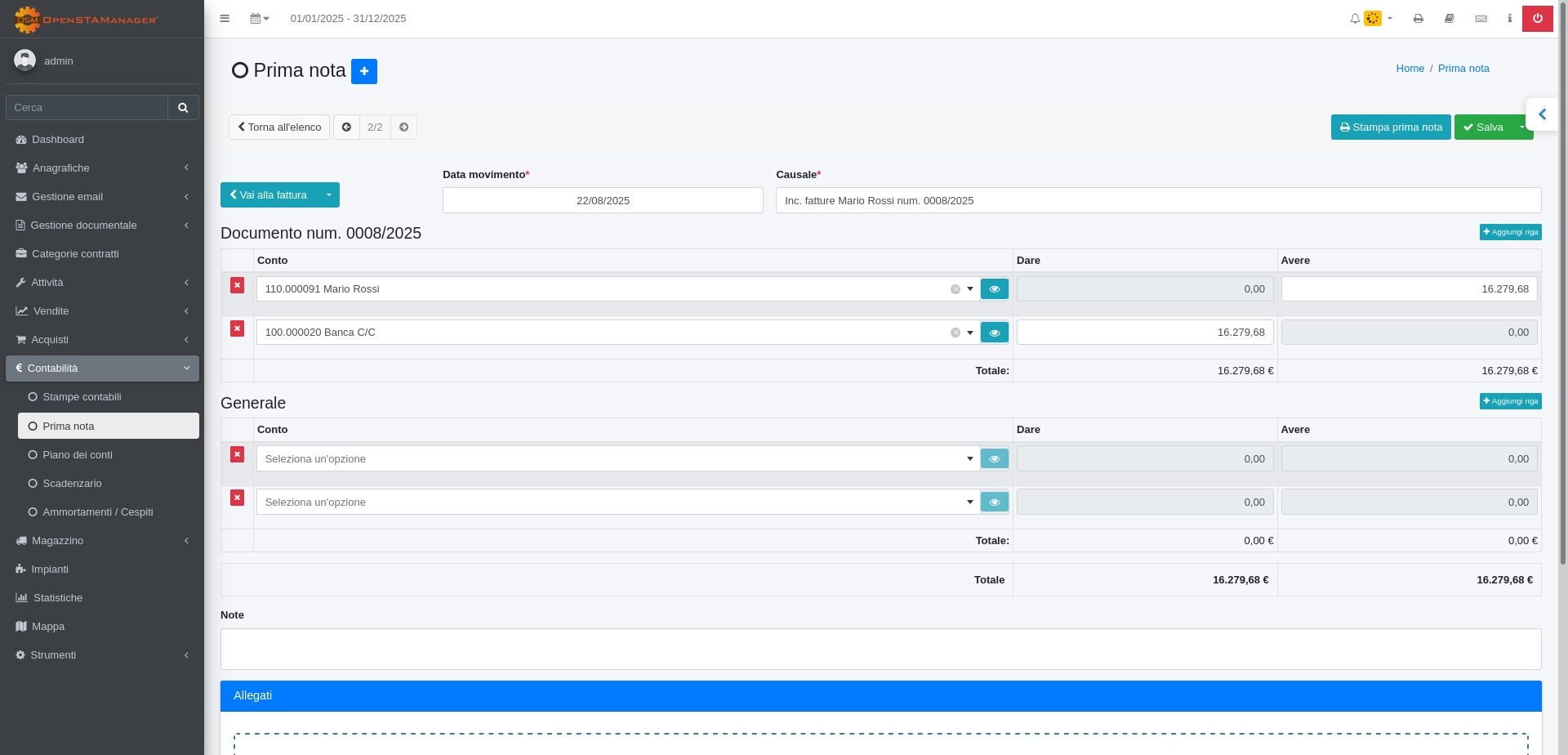Click into the Causale text field
The width and height of the screenshot is (1568, 755).
(x=1157, y=200)
